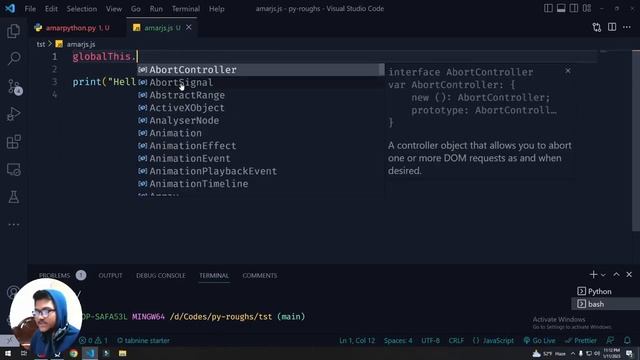Switch to COMMENTS panel tab

pos(260,276)
